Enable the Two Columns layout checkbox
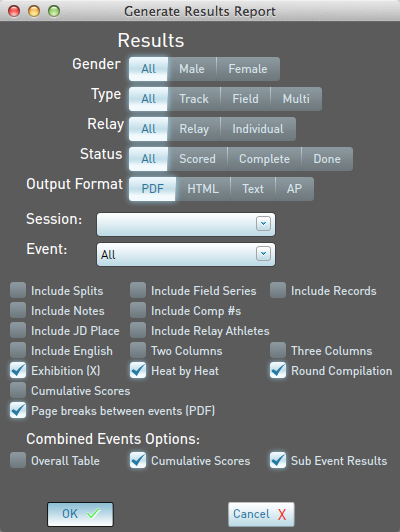Image resolution: width=400 pixels, height=532 pixels. tap(138, 350)
